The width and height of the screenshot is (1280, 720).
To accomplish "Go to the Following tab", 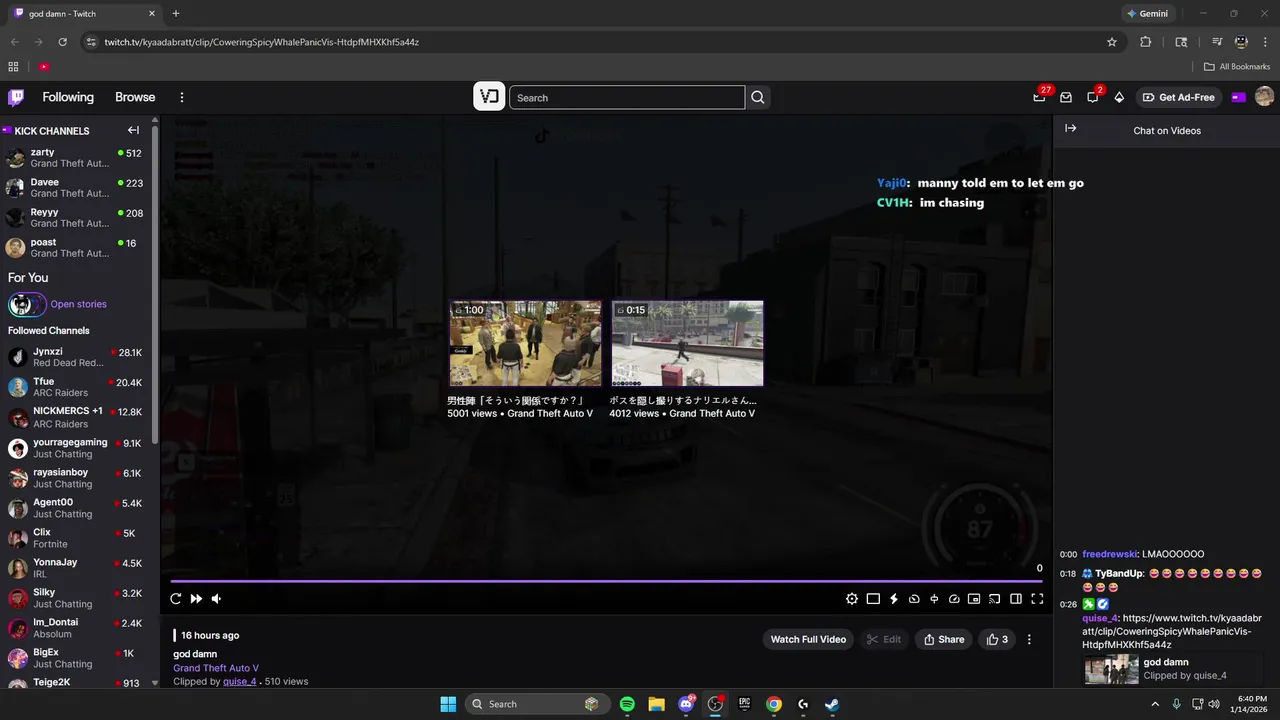I will [x=68, y=97].
